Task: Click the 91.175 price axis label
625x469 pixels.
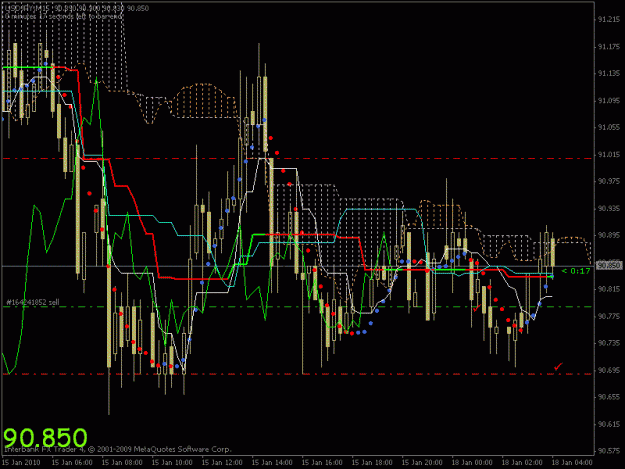Action: tap(609, 47)
